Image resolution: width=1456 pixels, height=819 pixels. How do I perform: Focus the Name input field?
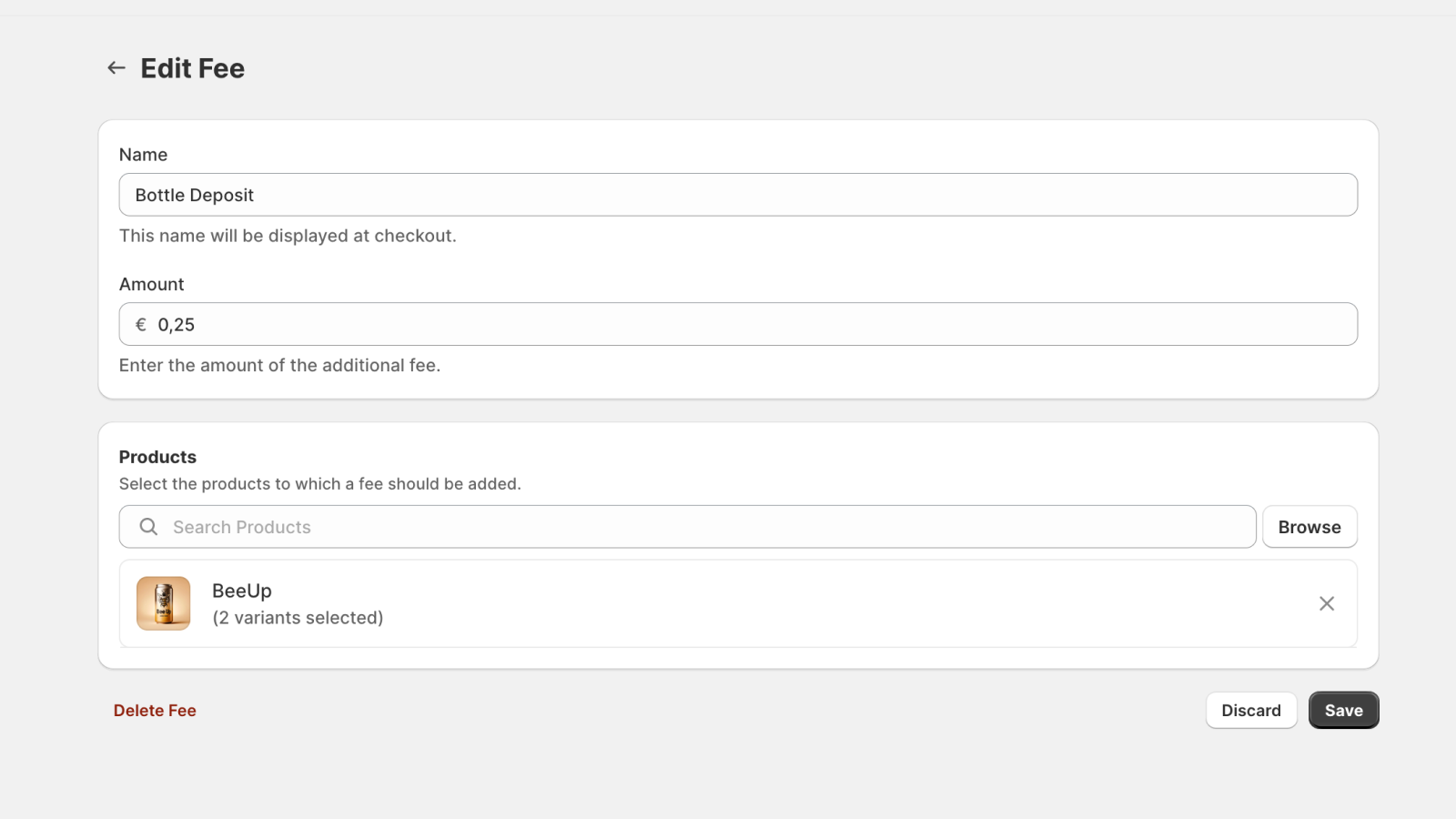[x=637, y=194]
